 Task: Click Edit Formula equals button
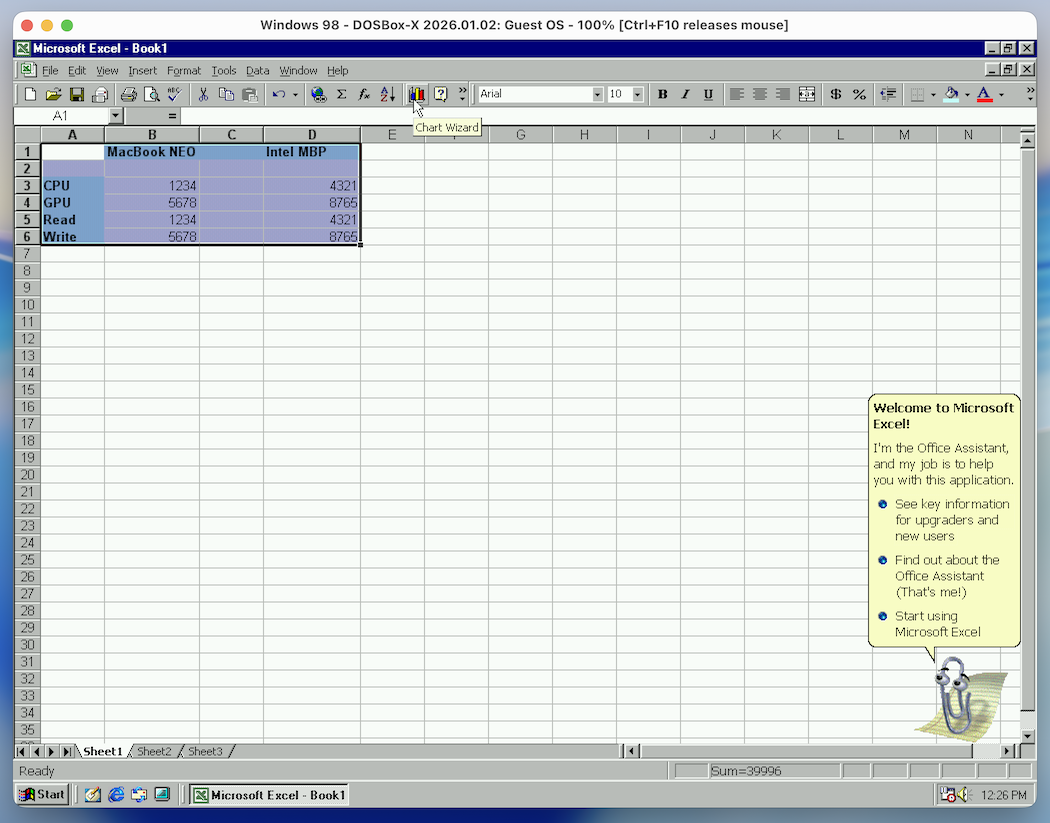(x=172, y=116)
